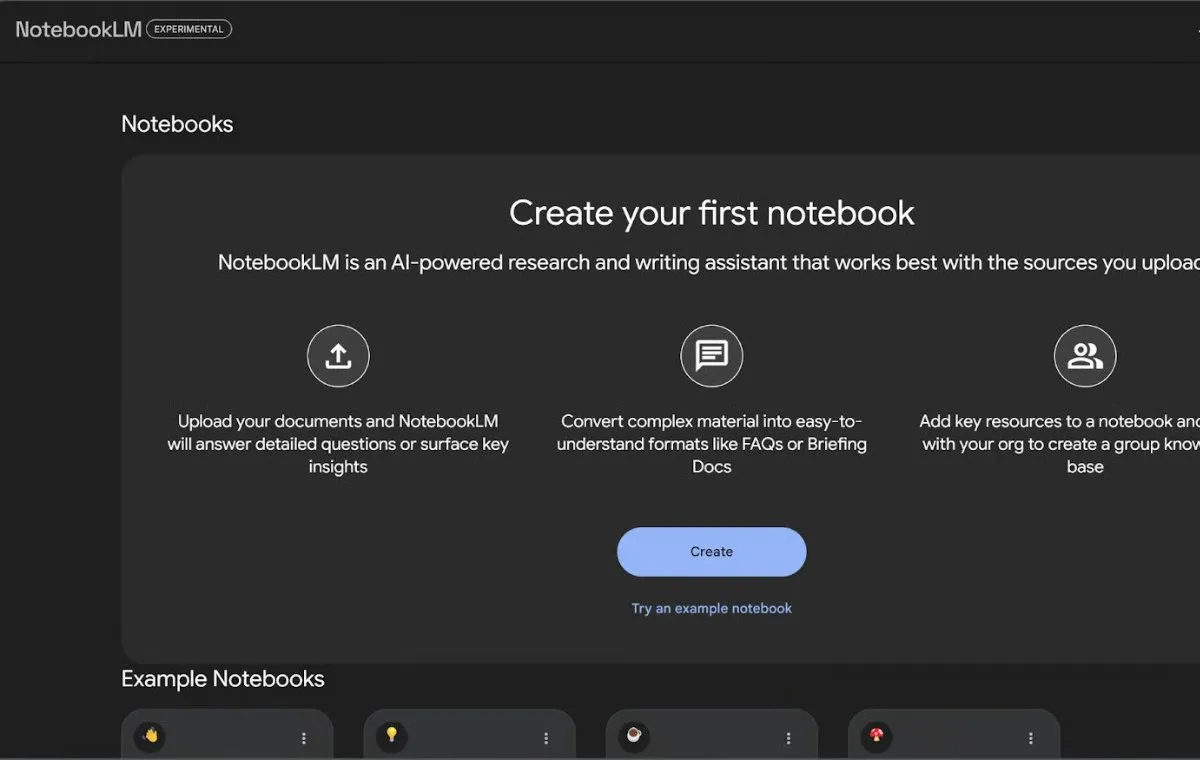Click the NotebookLM logo
The height and width of the screenshot is (760, 1200).
(78, 29)
